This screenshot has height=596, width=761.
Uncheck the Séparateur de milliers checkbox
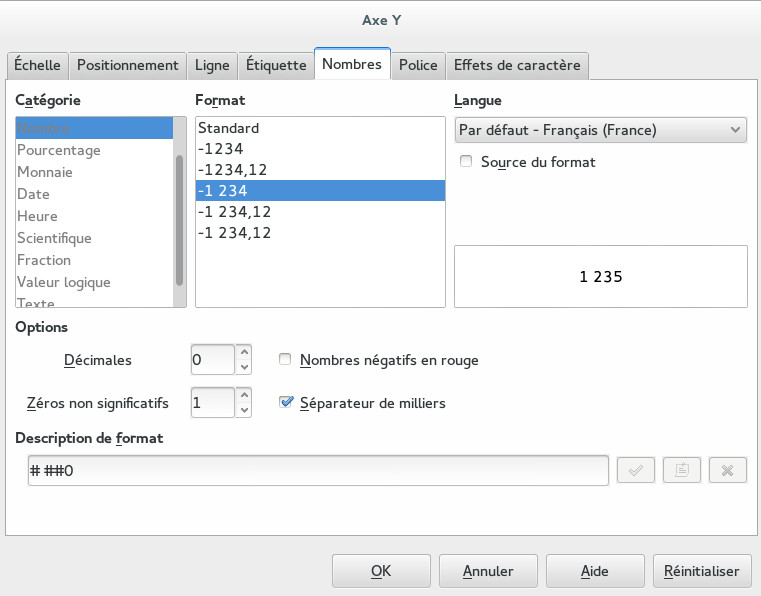[x=286, y=403]
